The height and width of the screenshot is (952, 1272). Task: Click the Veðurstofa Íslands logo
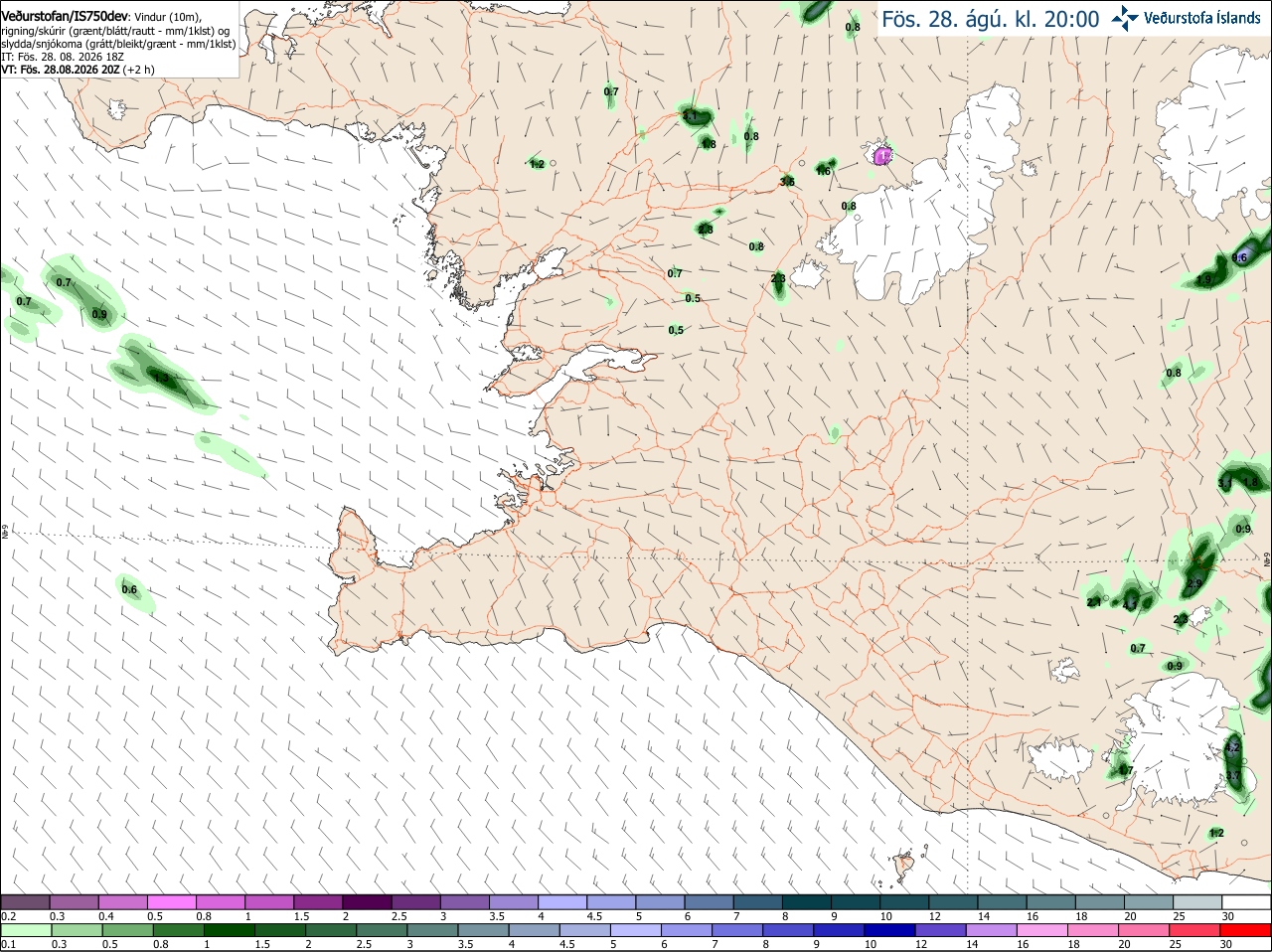point(1187,18)
